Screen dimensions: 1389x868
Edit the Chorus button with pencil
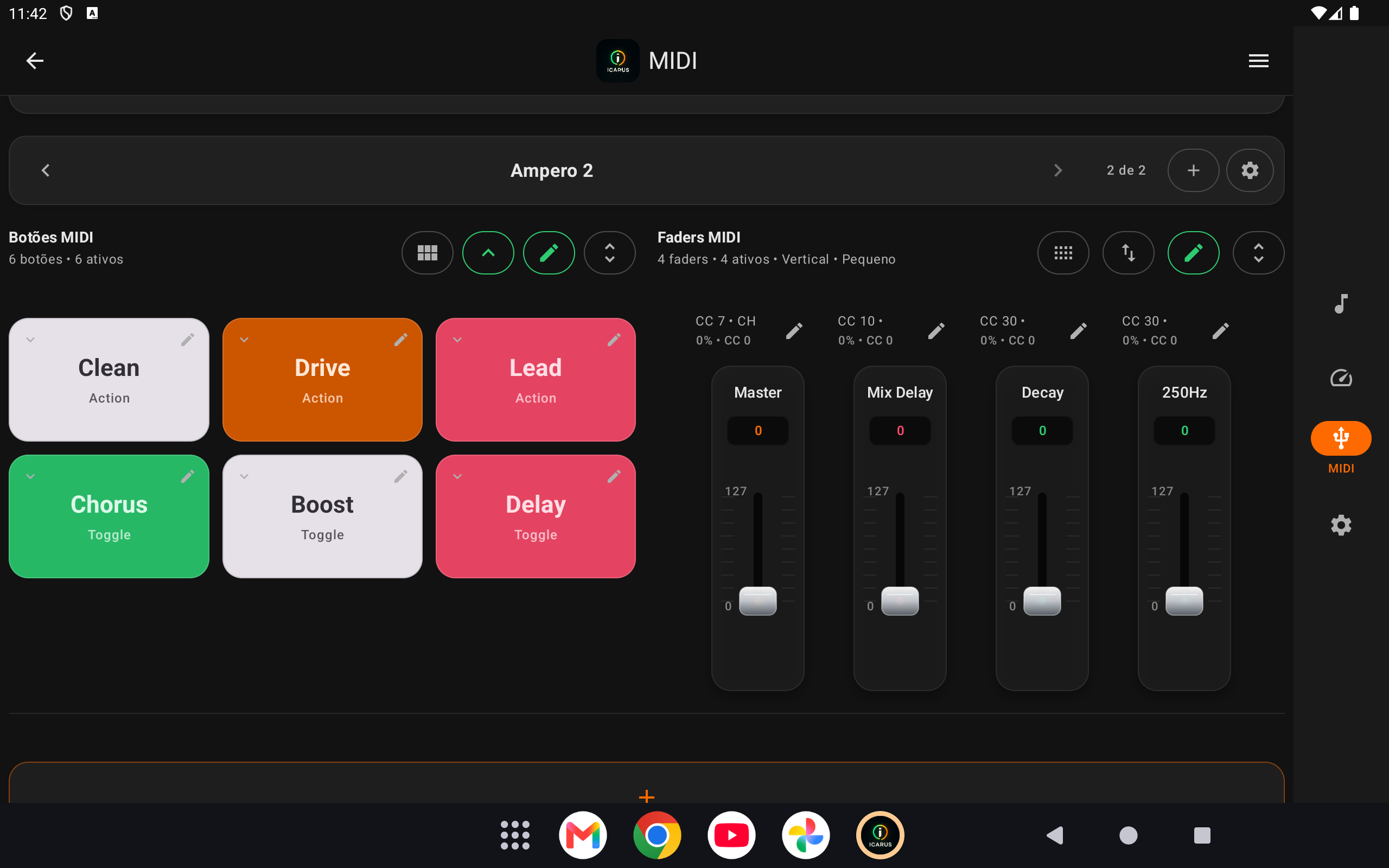click(188, 476)
